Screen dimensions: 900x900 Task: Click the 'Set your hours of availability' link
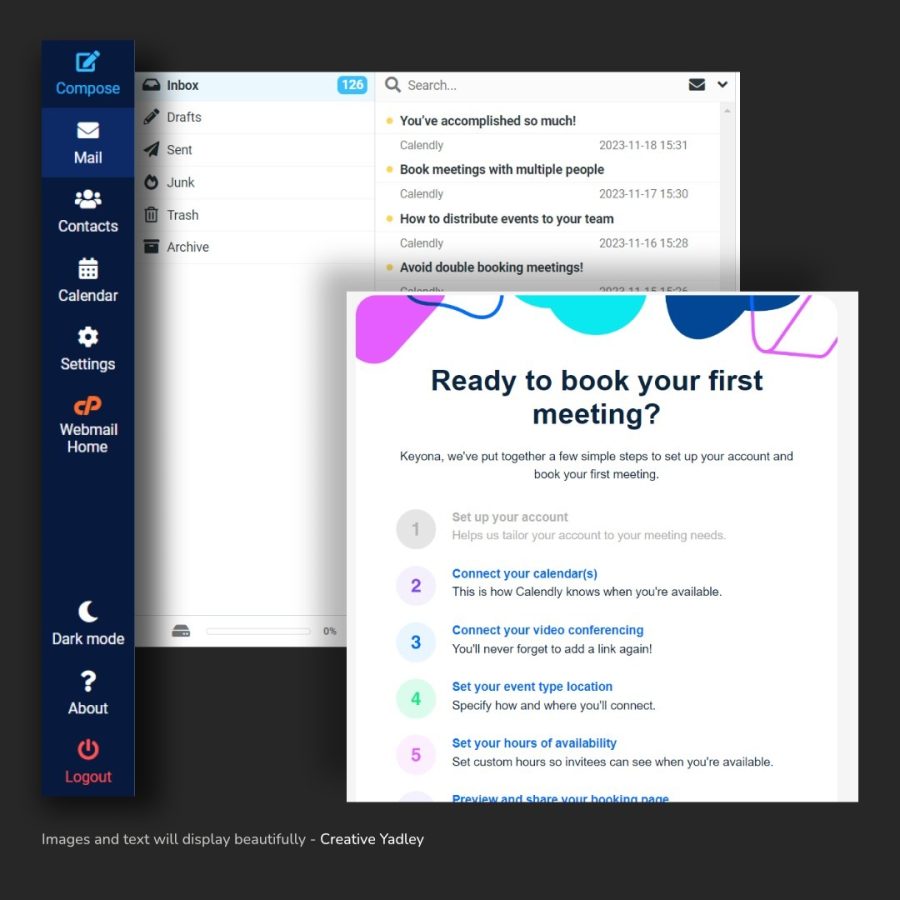coord(534,743)
